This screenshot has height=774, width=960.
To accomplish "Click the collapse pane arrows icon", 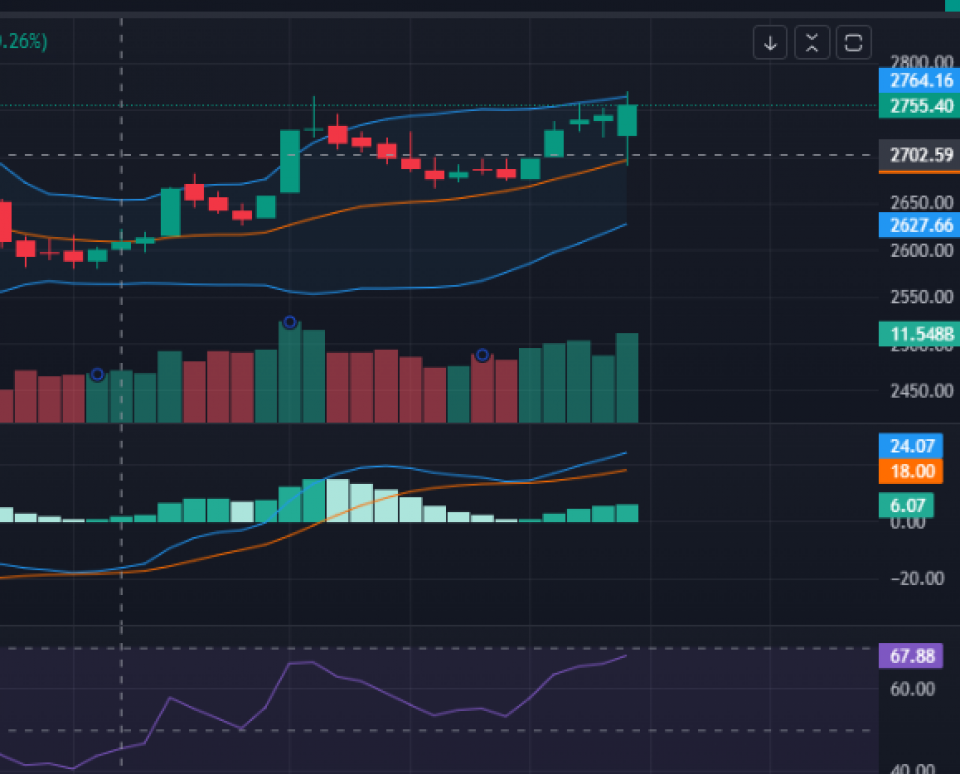I will [812, 43].
